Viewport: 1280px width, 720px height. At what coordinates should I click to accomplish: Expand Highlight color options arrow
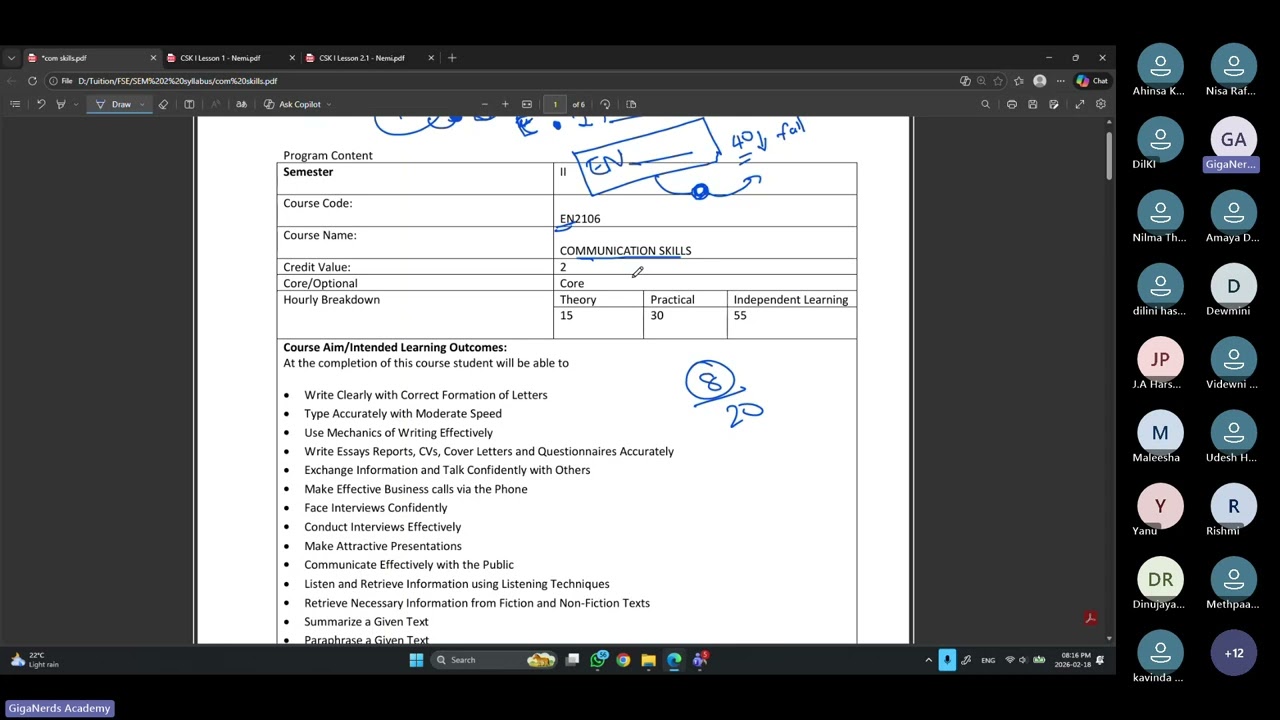75,104
